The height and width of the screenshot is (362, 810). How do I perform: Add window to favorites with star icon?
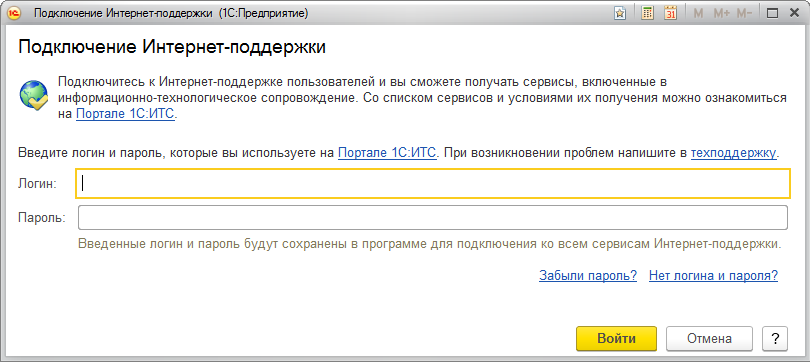(620, 14)
